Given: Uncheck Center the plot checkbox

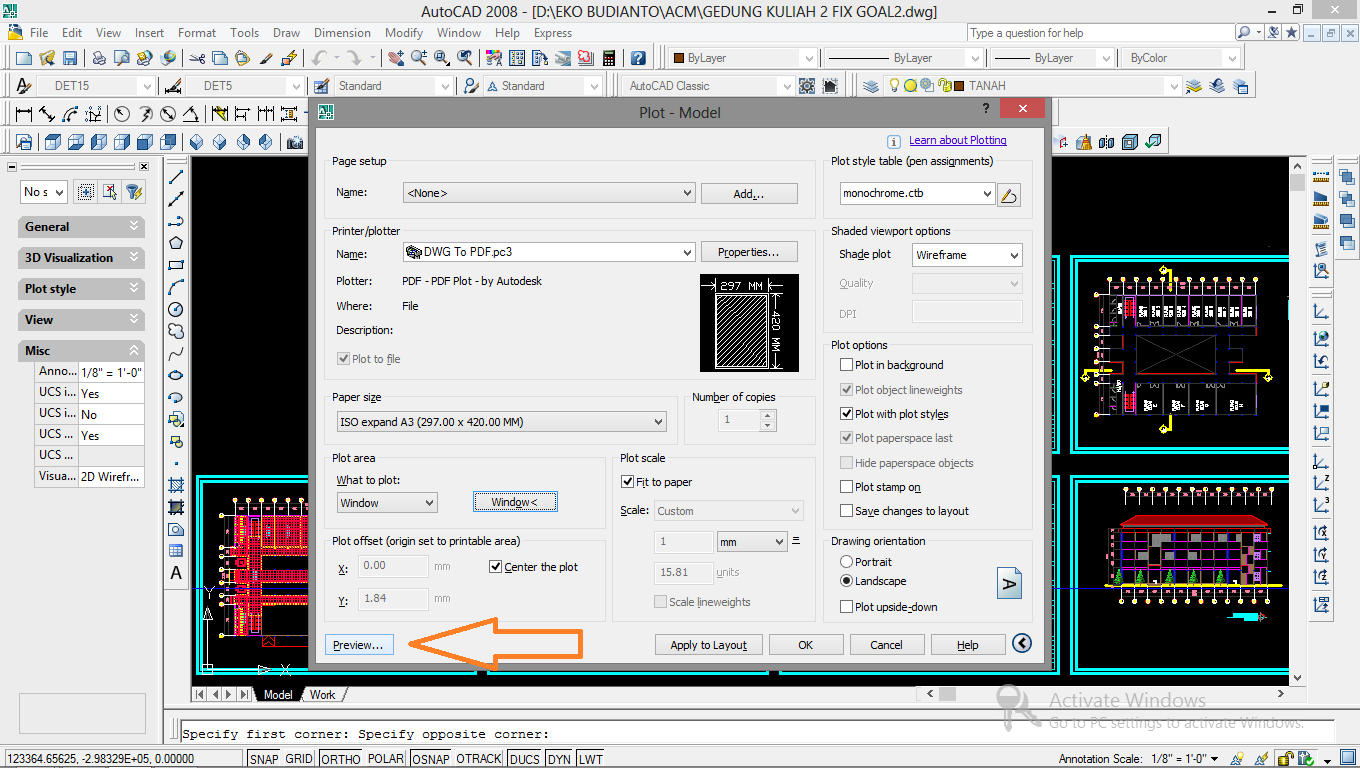Looking at the screenshot, I should 496,567.
